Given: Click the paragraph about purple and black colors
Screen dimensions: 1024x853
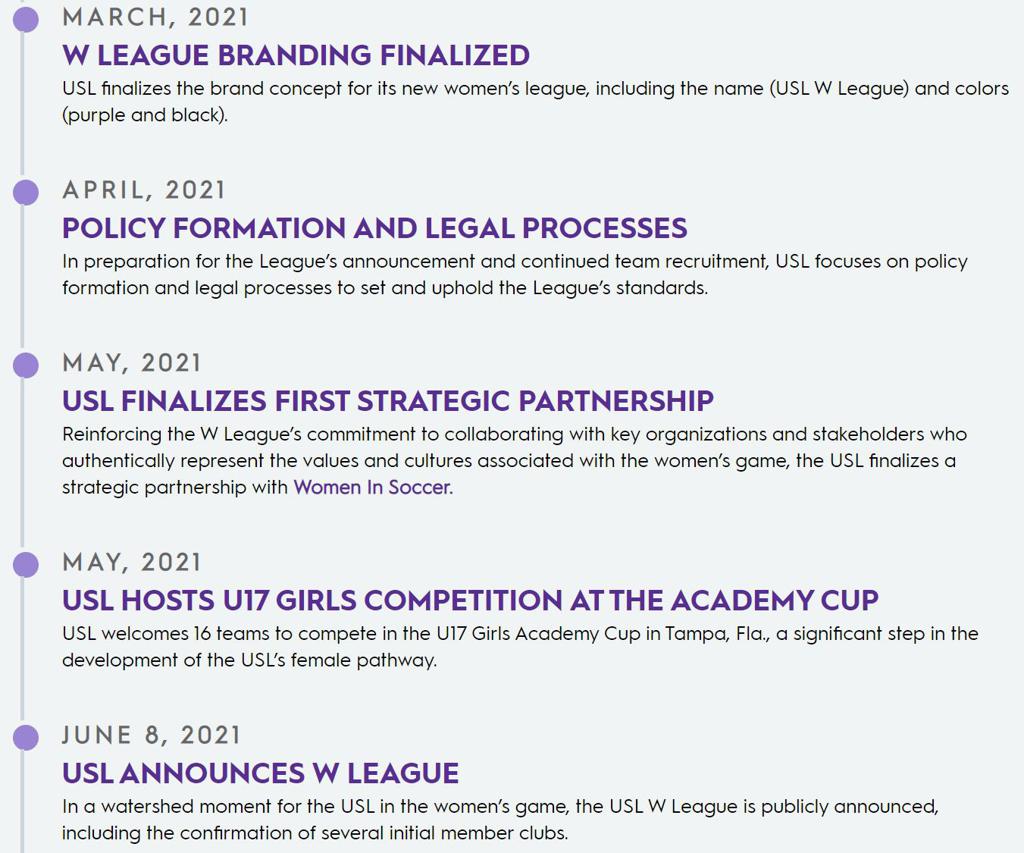Looking at the screenshot, I should pyautogui.click(x=534, y=101).
